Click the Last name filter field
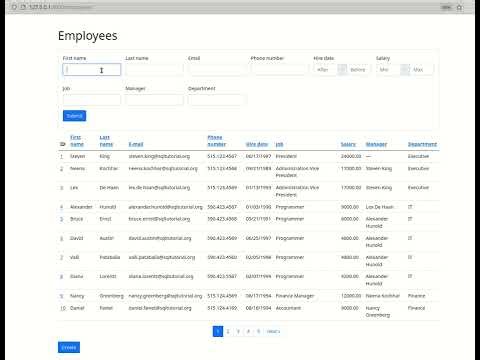Screen dimensions: 480x360 click(154, 70)
